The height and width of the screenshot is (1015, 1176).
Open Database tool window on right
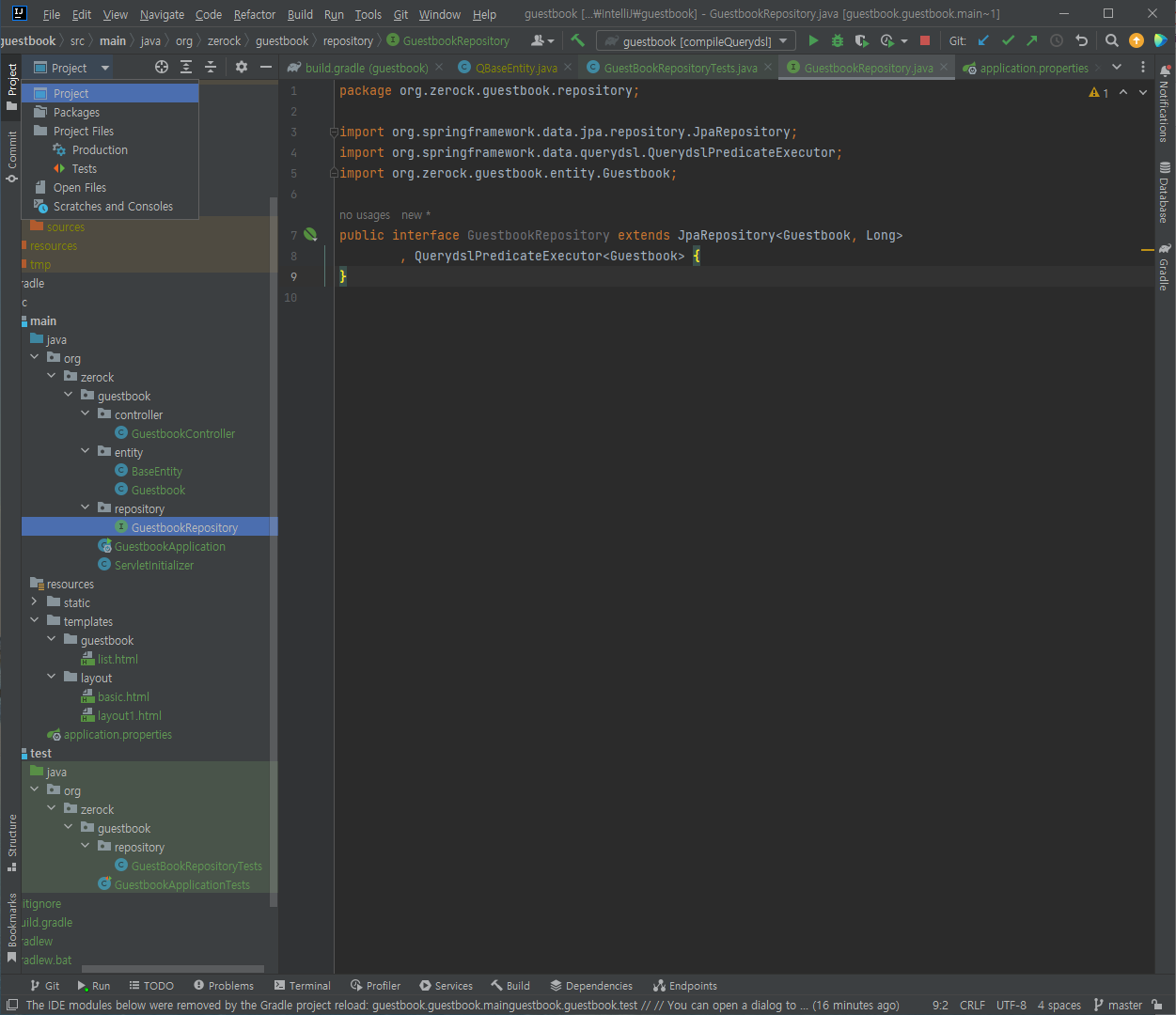pos(1165,192)
